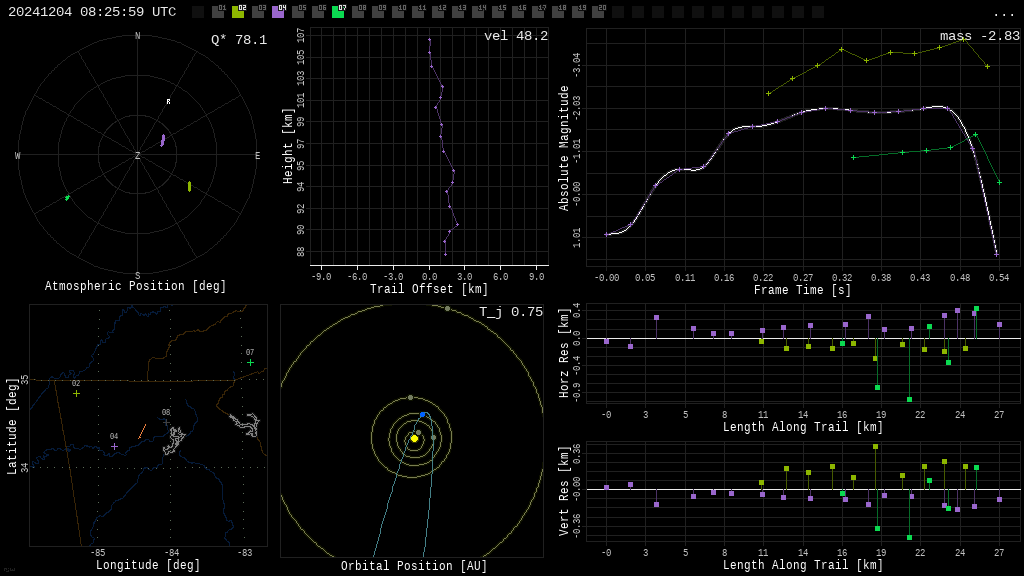The height and width of the screenshot is (576, 1024).
Task: Click the timestamp 20241204 08:25:59 UTC
Action: [x=92, y=12]
